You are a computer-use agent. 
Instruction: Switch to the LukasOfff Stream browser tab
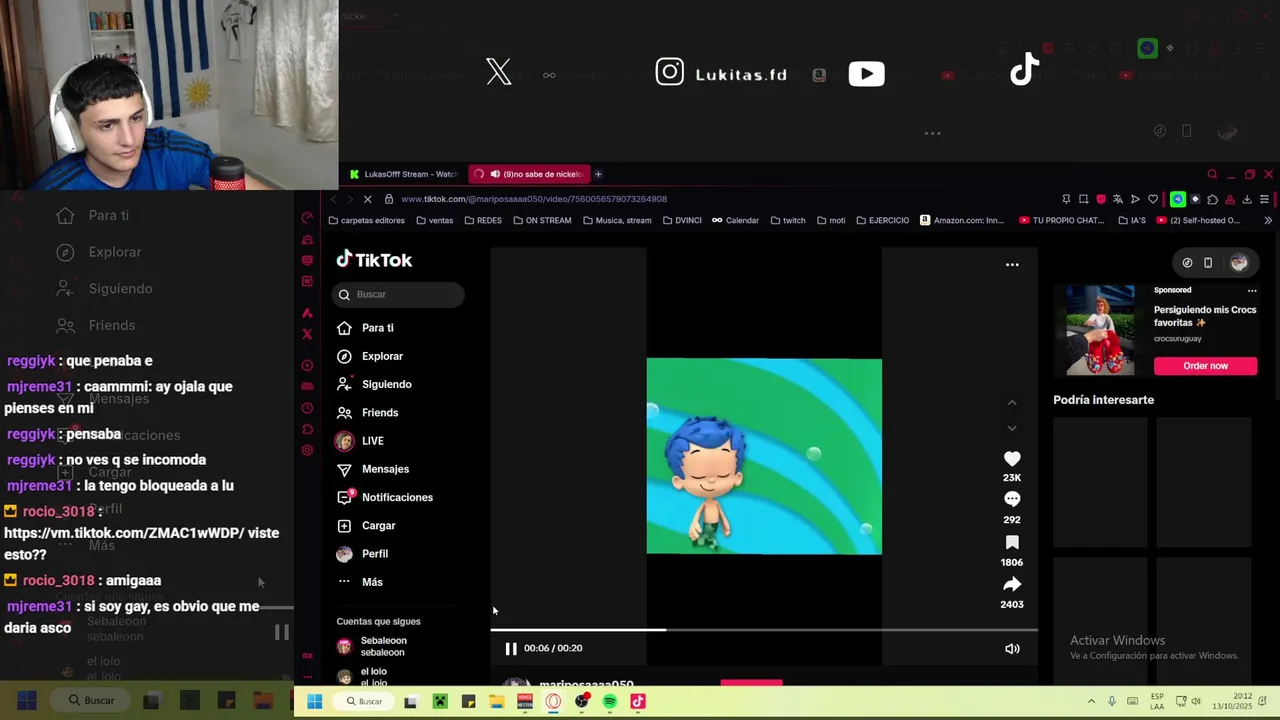tap(403, 174)
